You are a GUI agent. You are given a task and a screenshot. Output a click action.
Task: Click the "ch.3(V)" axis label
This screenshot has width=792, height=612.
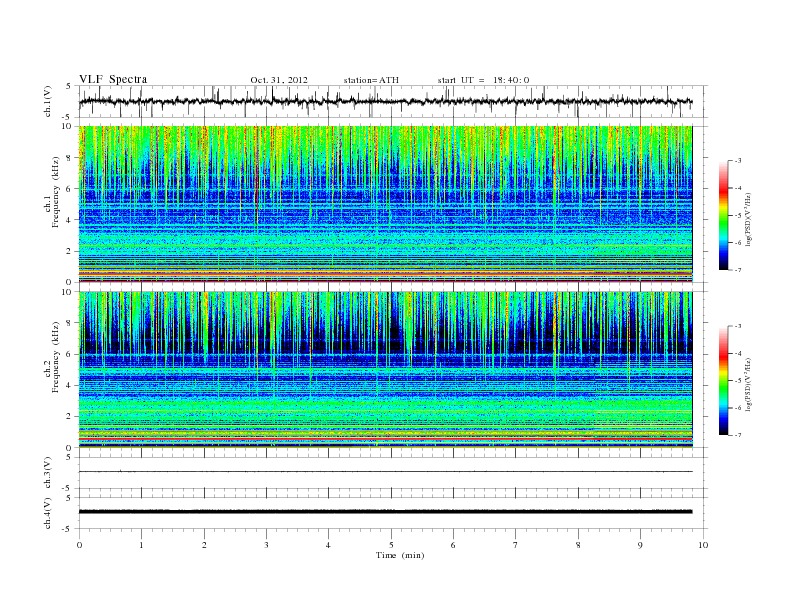click(48, 473)
